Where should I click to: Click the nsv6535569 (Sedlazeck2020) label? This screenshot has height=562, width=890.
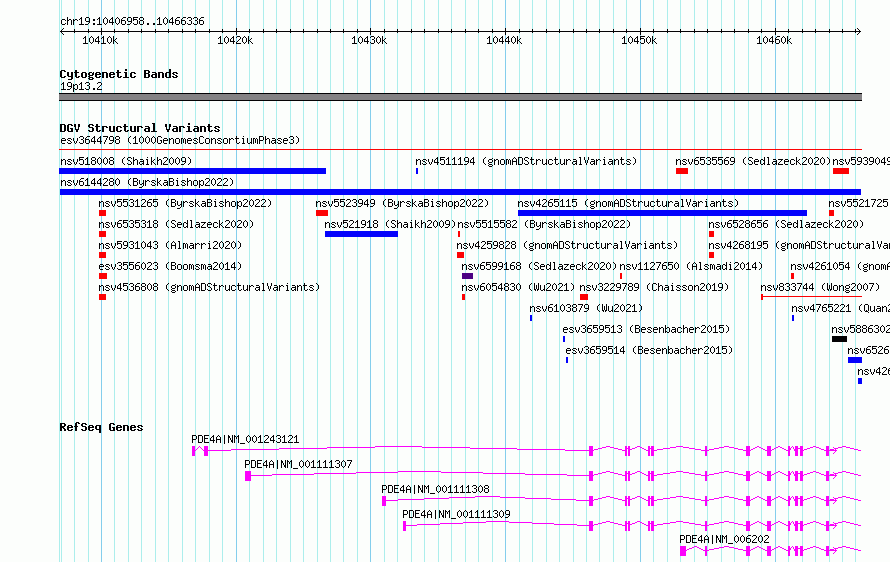(753, 161)
